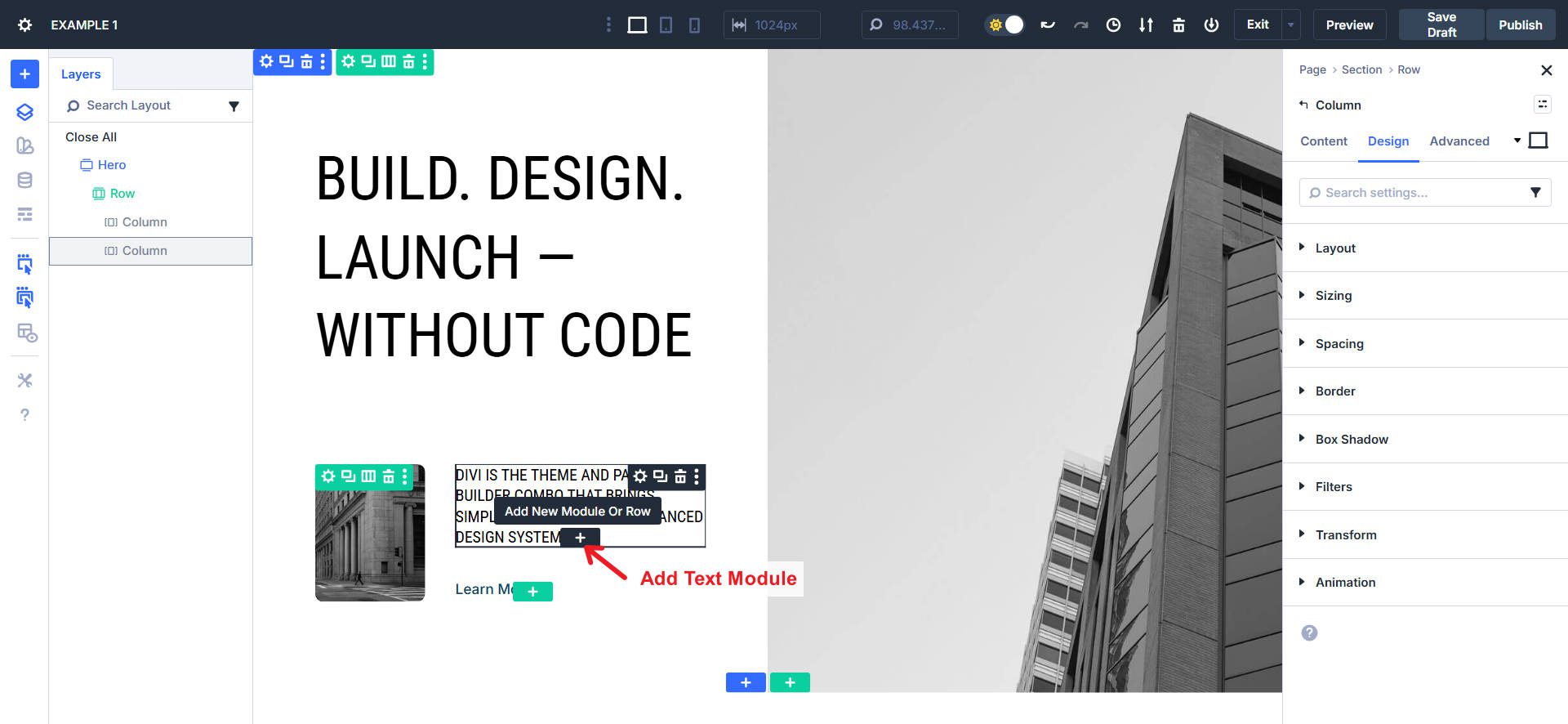Toggle the lower stacked-box cursor icon in sidebar
The width and height of the screenshot is (1568, 724).
click(24, 297)
